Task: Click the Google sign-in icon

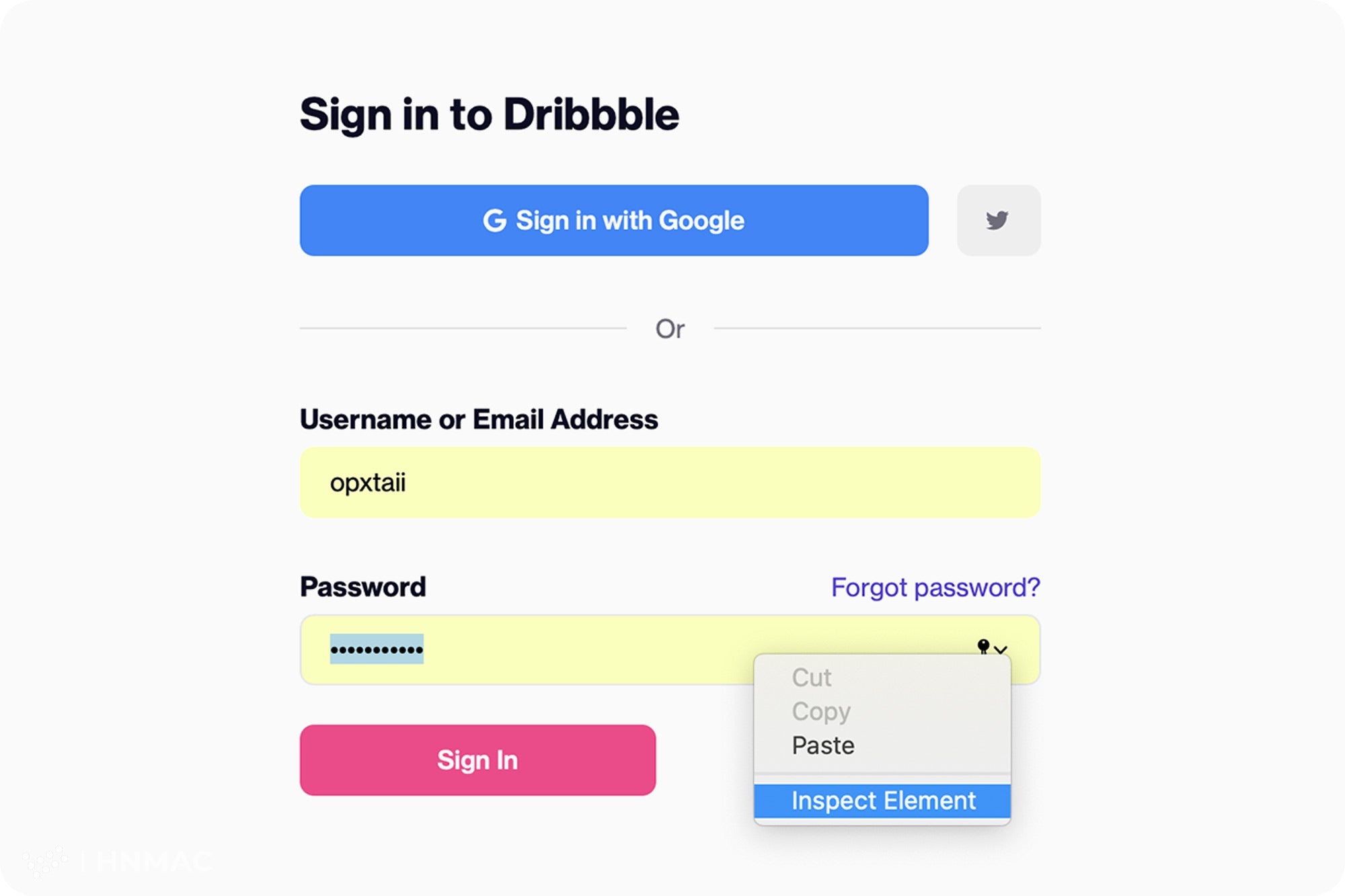Action: 493,220
